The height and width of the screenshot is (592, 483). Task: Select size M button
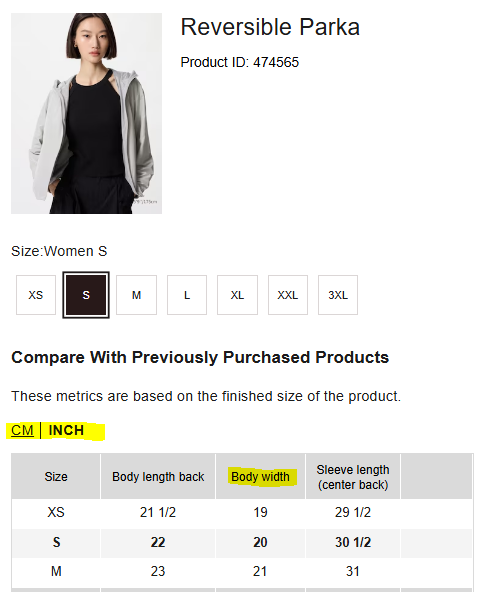pyautogui.click(x=136, y=295)
